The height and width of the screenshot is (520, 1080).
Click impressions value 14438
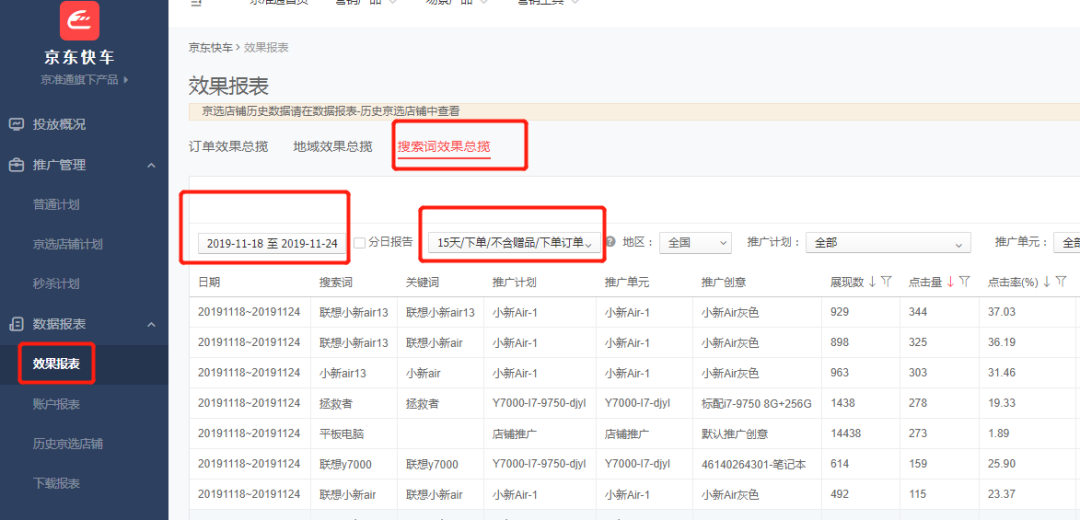[847, 433]
